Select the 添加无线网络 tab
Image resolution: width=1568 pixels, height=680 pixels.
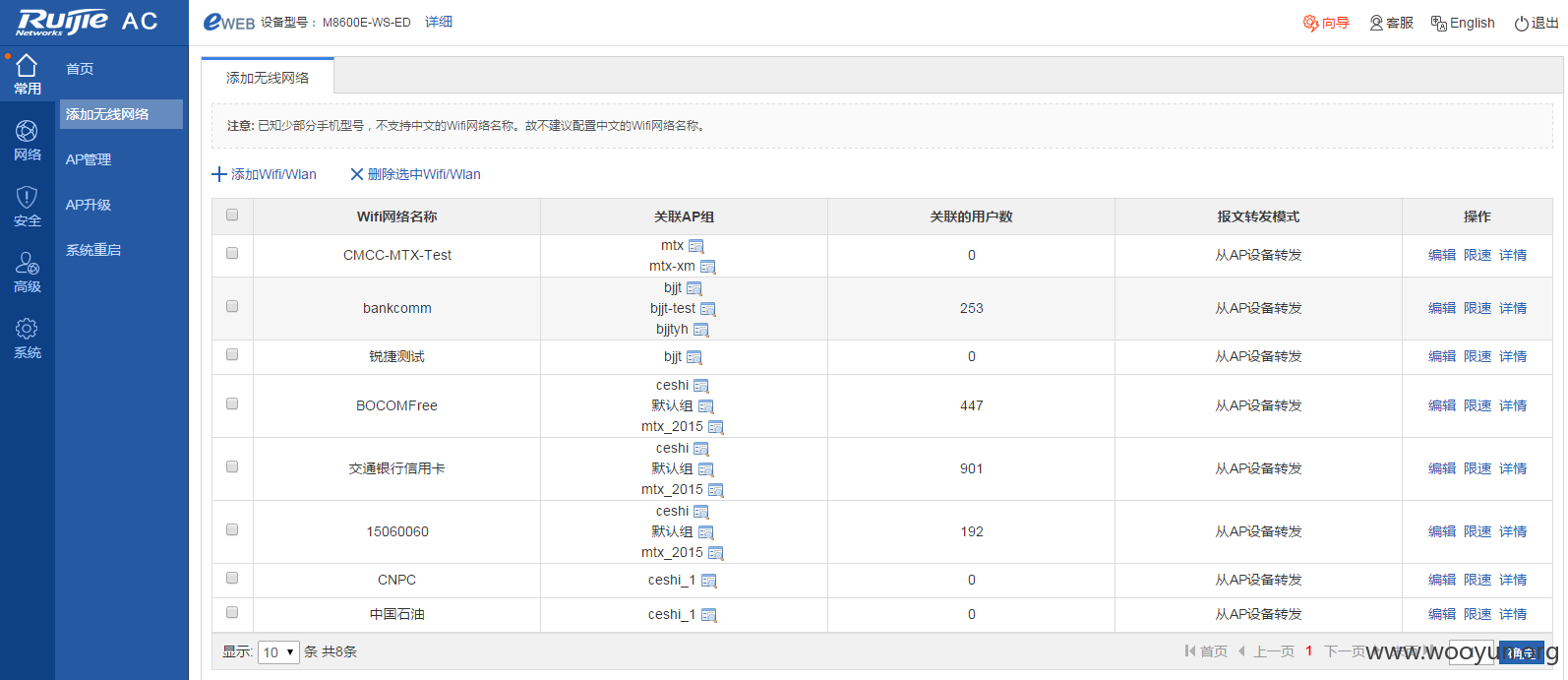tap(268, 77)
